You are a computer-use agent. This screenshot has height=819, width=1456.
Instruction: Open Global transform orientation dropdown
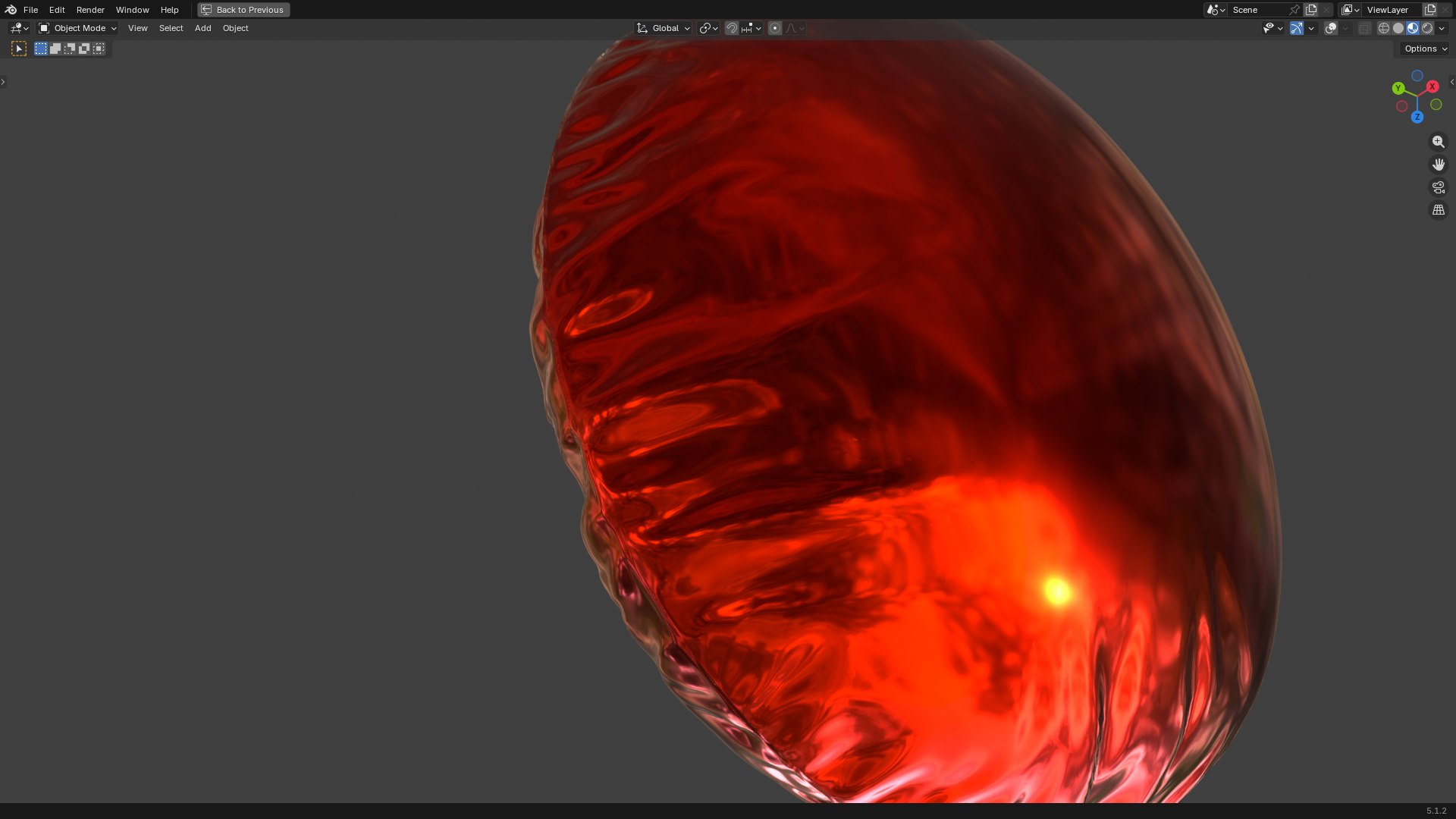tap(664, 28)
